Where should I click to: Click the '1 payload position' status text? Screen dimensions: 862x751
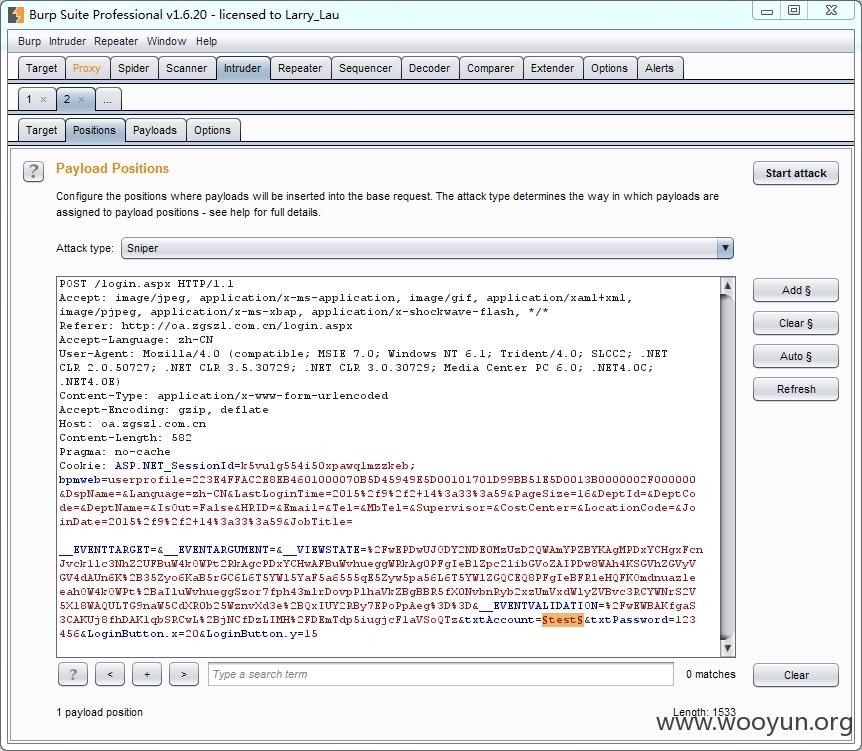[100, 712]
